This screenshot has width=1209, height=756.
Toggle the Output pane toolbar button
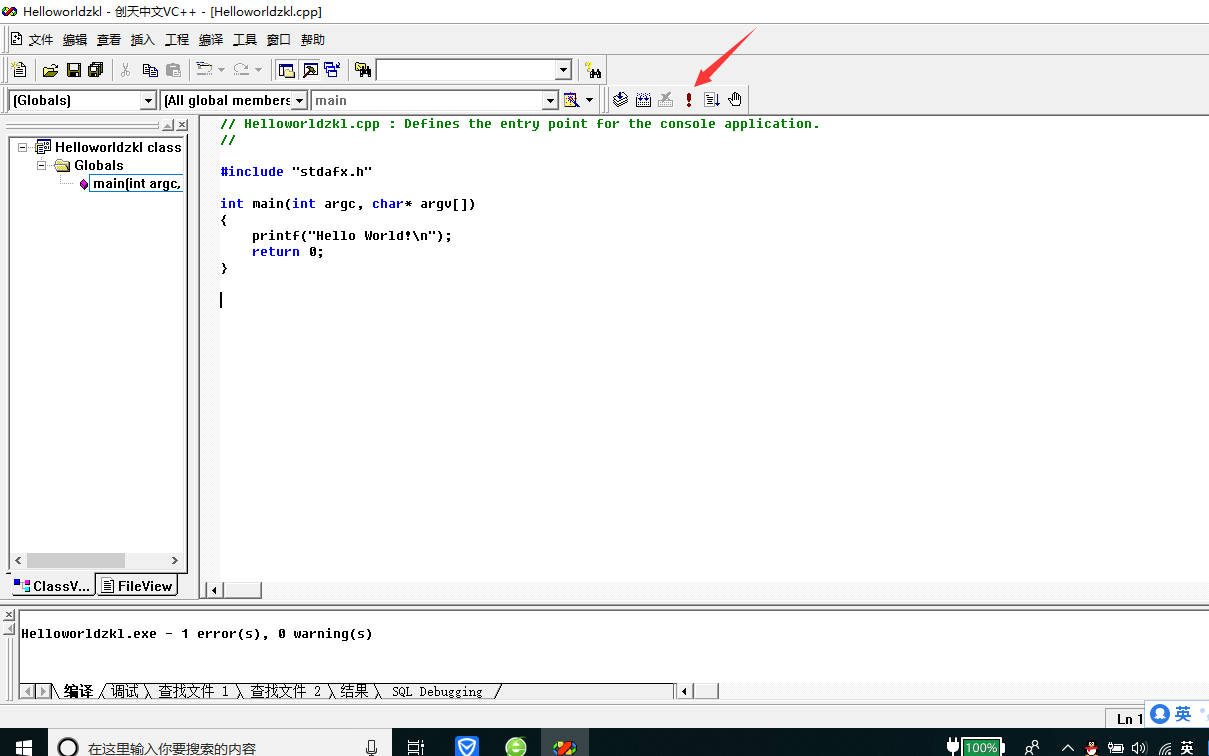click(310, 70)
